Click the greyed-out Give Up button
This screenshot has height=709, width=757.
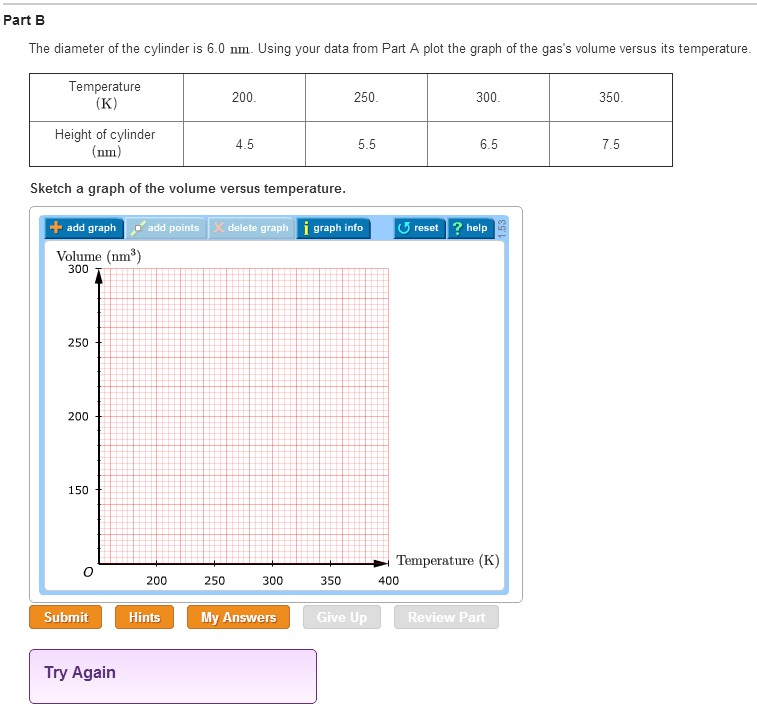pos(342,617)
